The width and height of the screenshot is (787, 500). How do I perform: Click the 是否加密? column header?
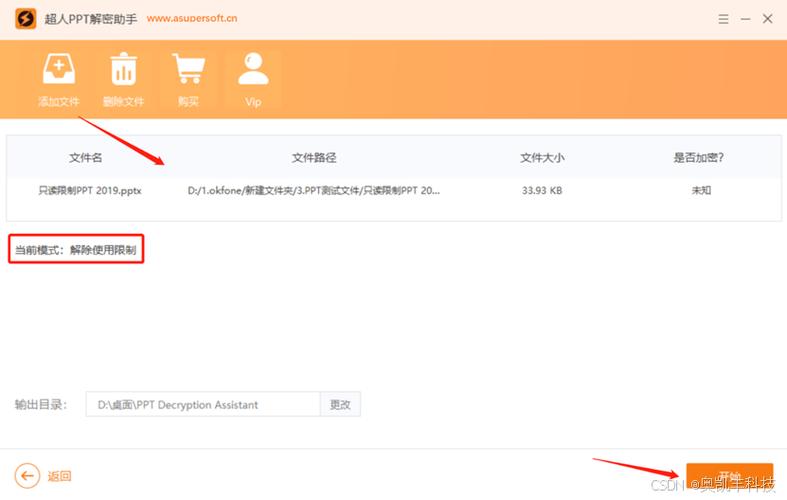pos(699,158)
